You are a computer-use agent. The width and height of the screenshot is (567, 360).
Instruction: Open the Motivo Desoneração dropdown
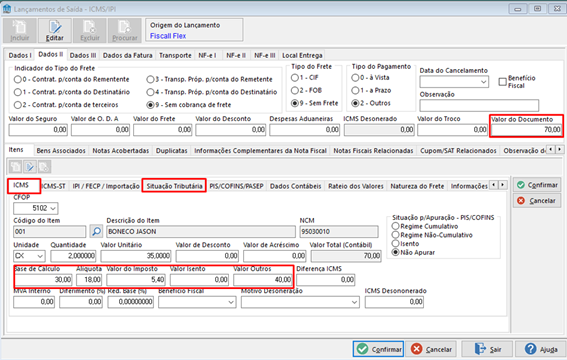click(x=355, y=302)
